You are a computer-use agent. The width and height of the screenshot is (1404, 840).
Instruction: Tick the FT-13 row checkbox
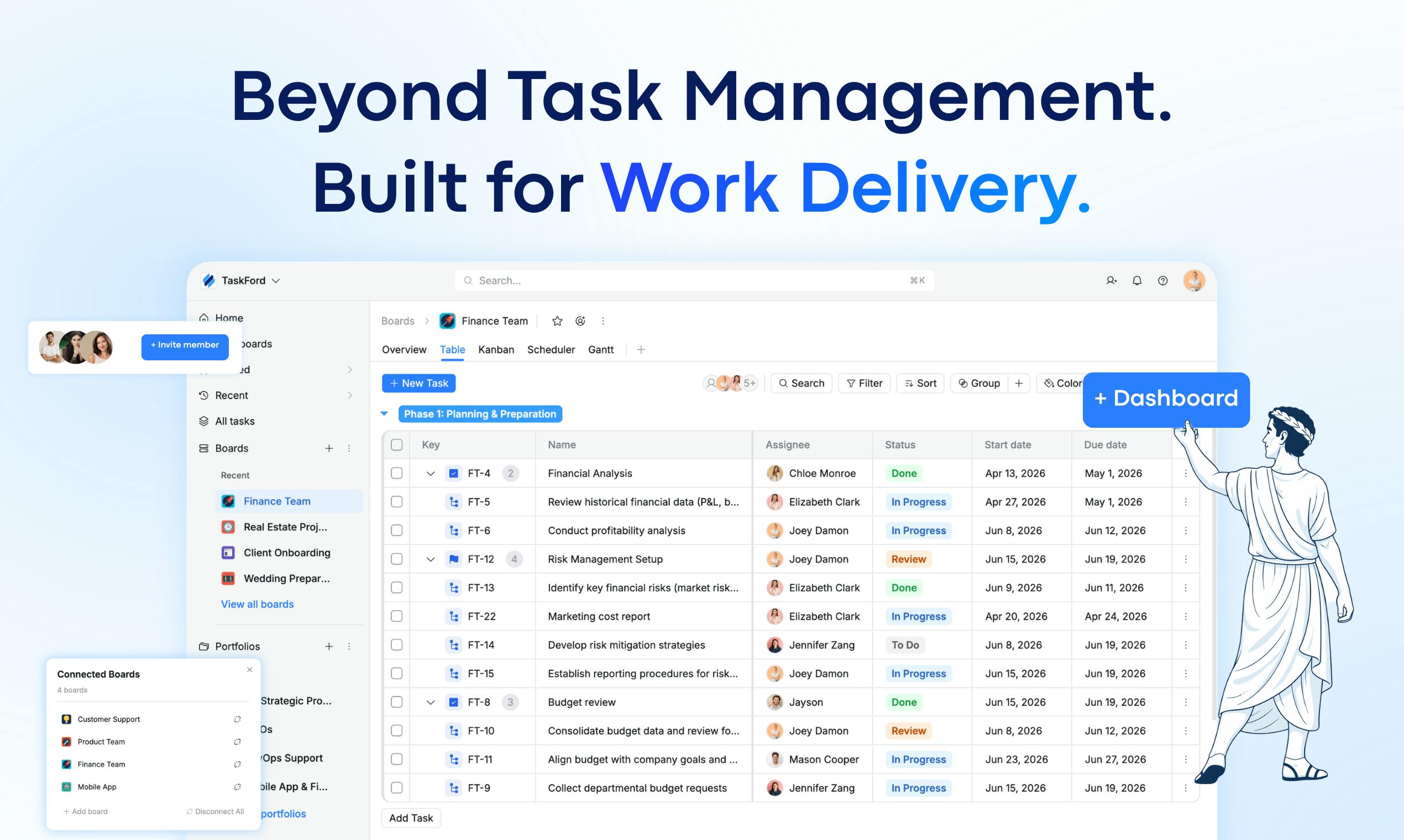click(x=397, y=587)
